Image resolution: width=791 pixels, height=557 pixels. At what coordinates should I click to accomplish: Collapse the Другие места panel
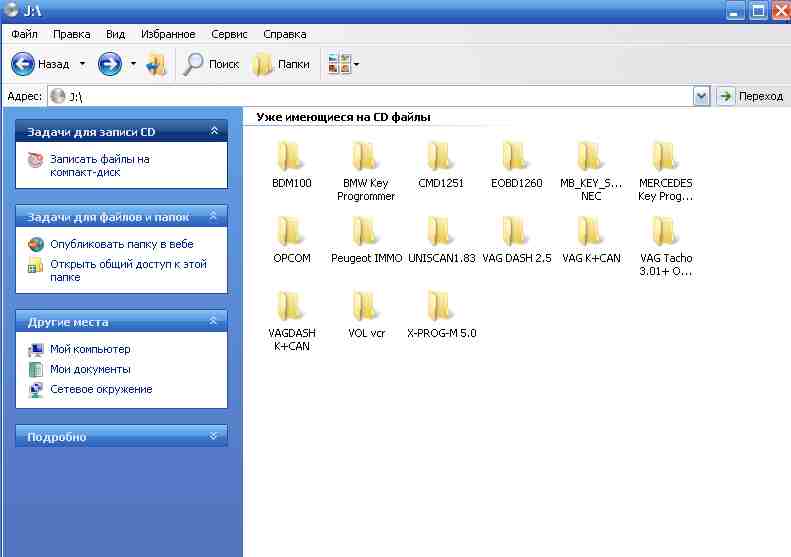[x=213, y=321]
